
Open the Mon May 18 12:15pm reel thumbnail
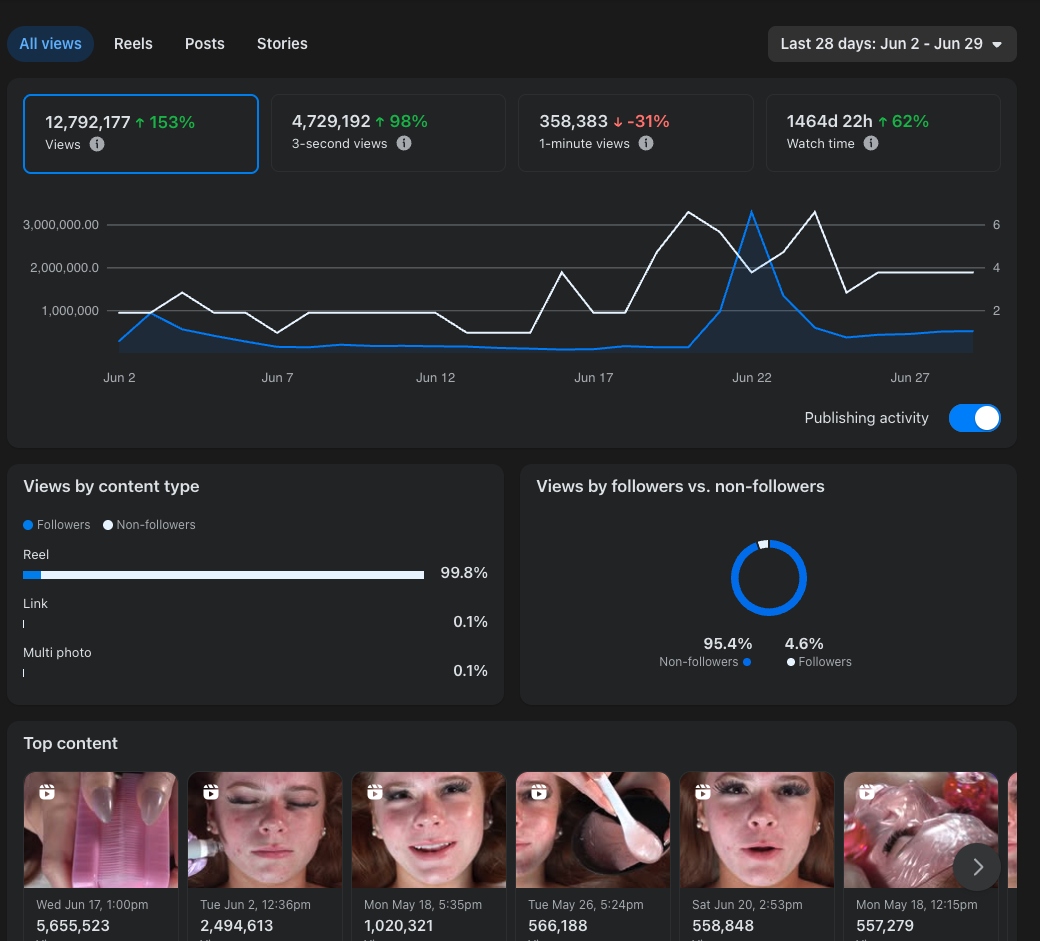(x=921, y=830)
